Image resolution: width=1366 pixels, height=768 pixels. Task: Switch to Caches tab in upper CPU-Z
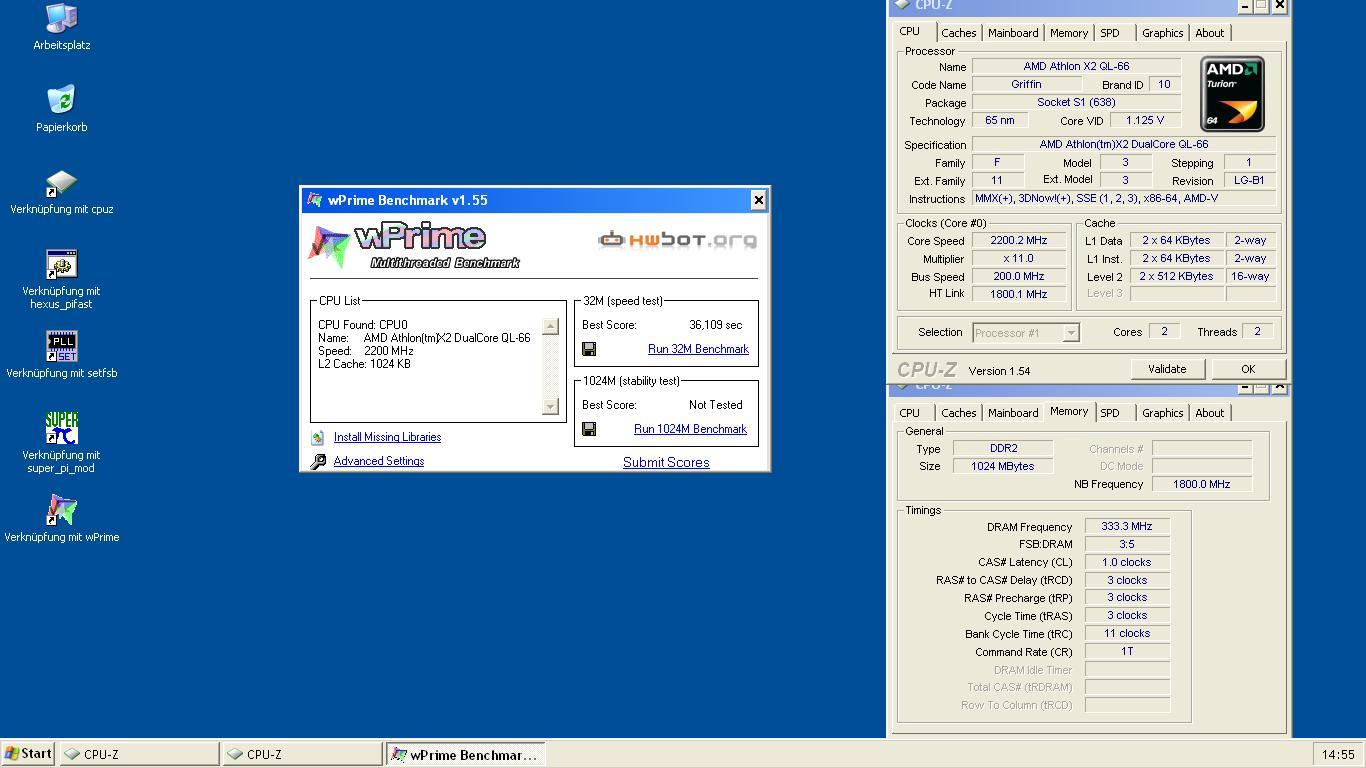coord(958,33)
